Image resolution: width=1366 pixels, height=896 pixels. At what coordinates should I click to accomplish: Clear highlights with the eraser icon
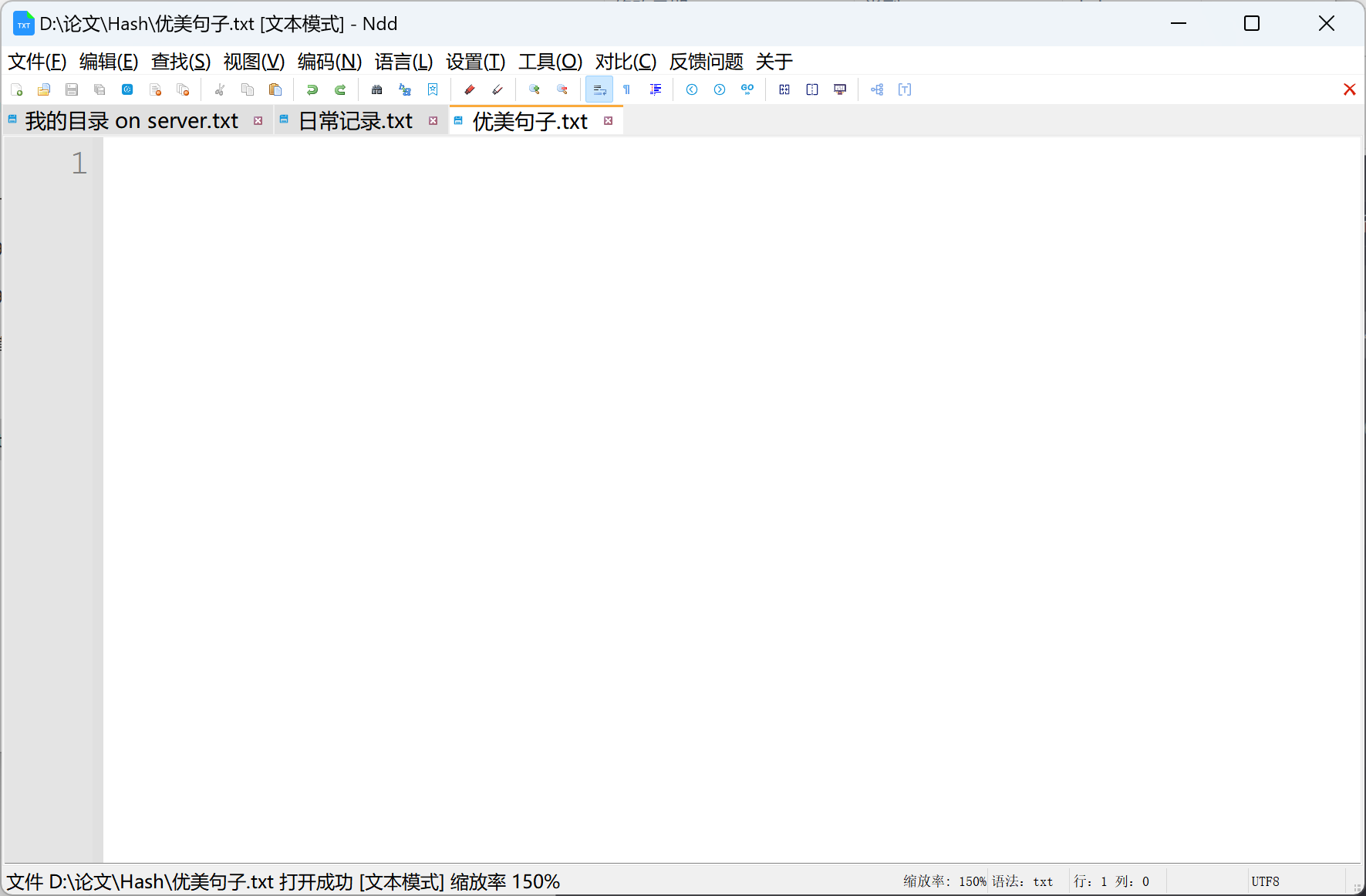click(497, 89)
